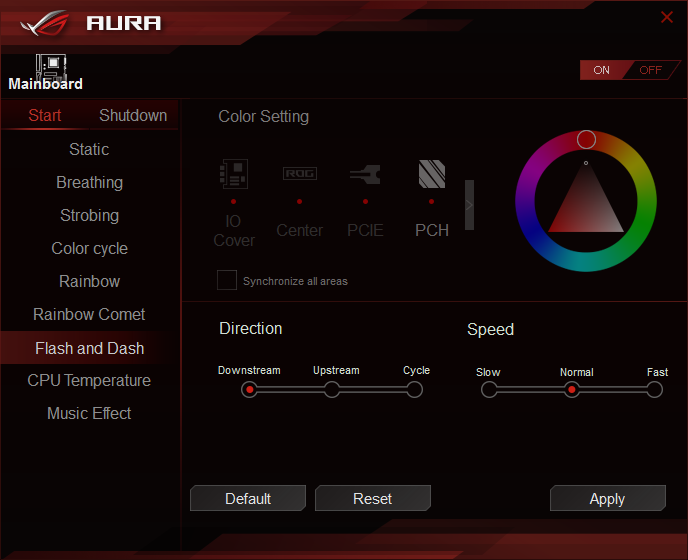Select the Breathing lighting effect
Viewport: 688px width, 560px height.
(89, 182)
